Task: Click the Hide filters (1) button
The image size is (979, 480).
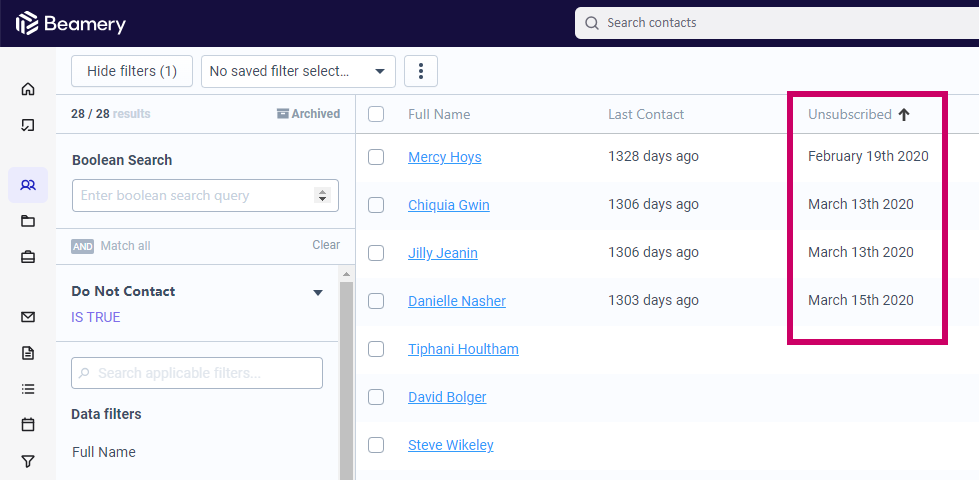Action: click(132, 71)
